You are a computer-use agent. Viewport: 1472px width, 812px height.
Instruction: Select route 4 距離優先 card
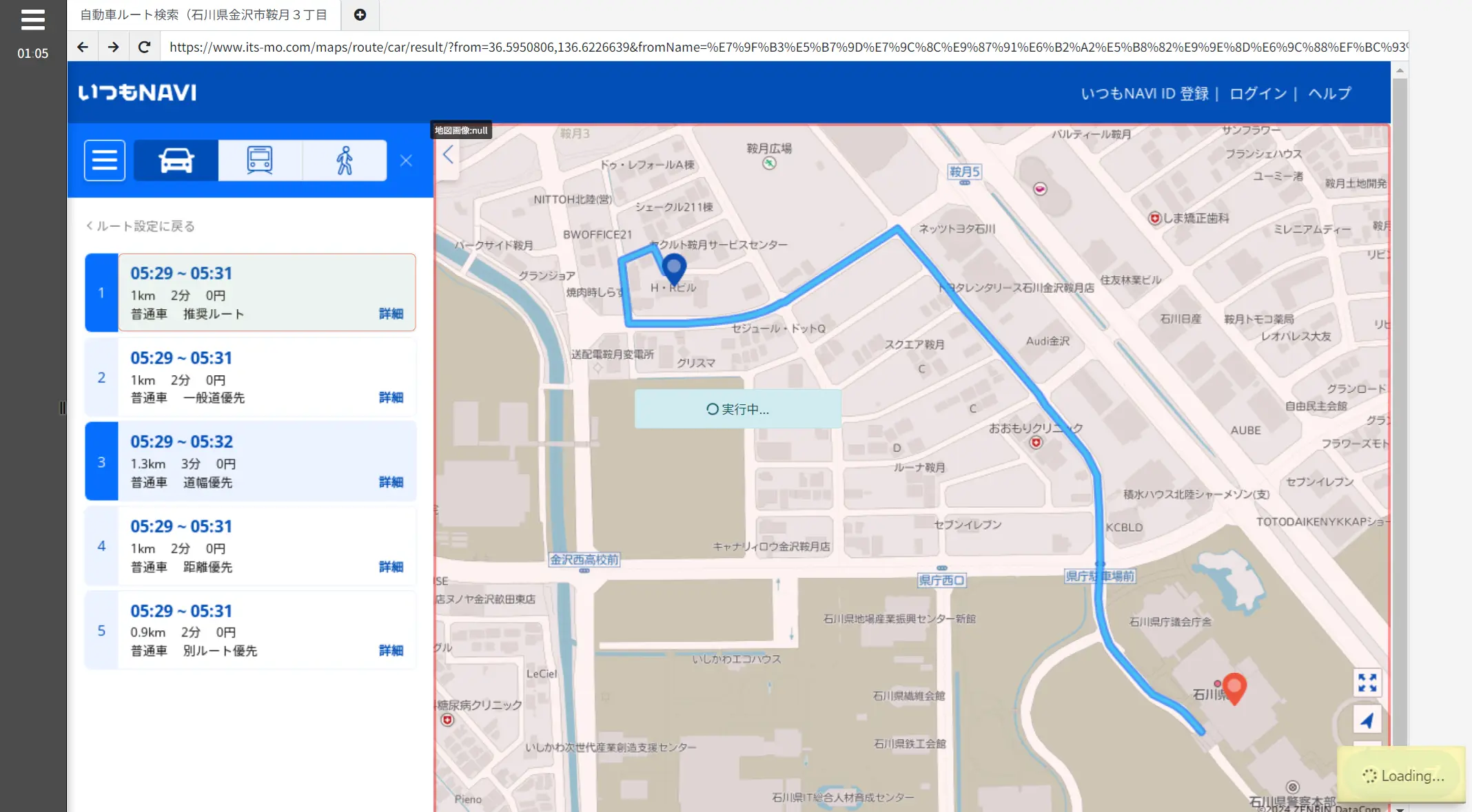[x=250, y=546]
